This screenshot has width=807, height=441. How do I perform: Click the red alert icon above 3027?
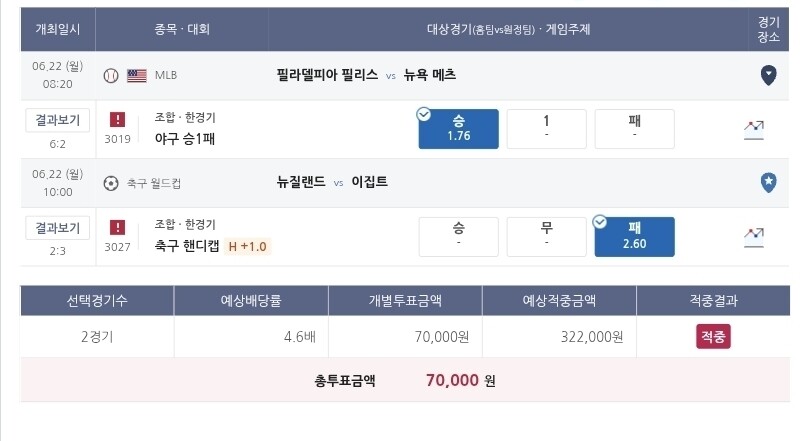tap(117, 227)
